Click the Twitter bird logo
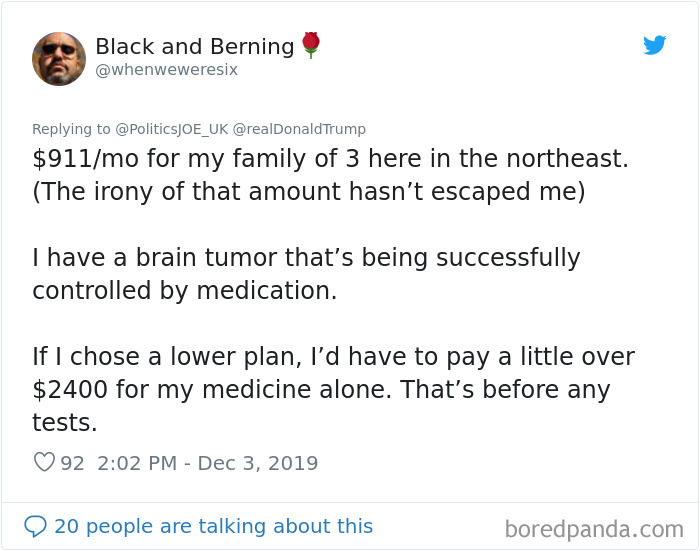Image resolution: width=700 pixels, height=551 pixels. (x=654, y=45)
